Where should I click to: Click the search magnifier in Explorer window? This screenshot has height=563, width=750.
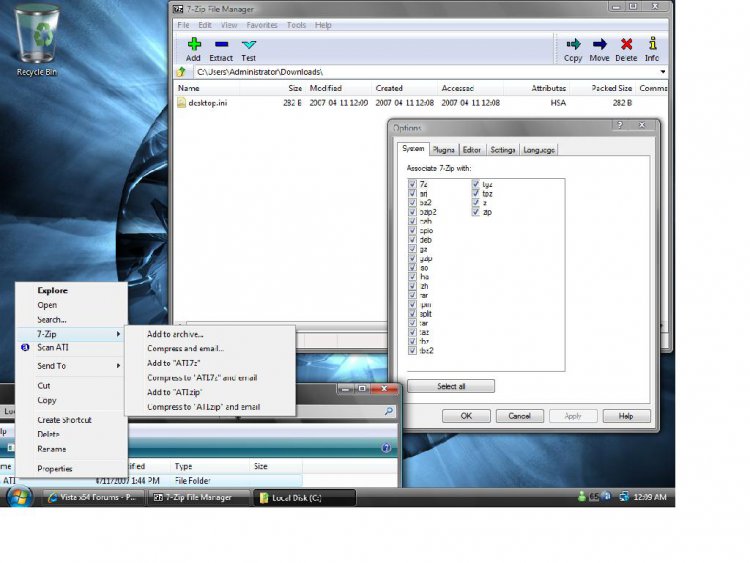(x=389, y=411)
